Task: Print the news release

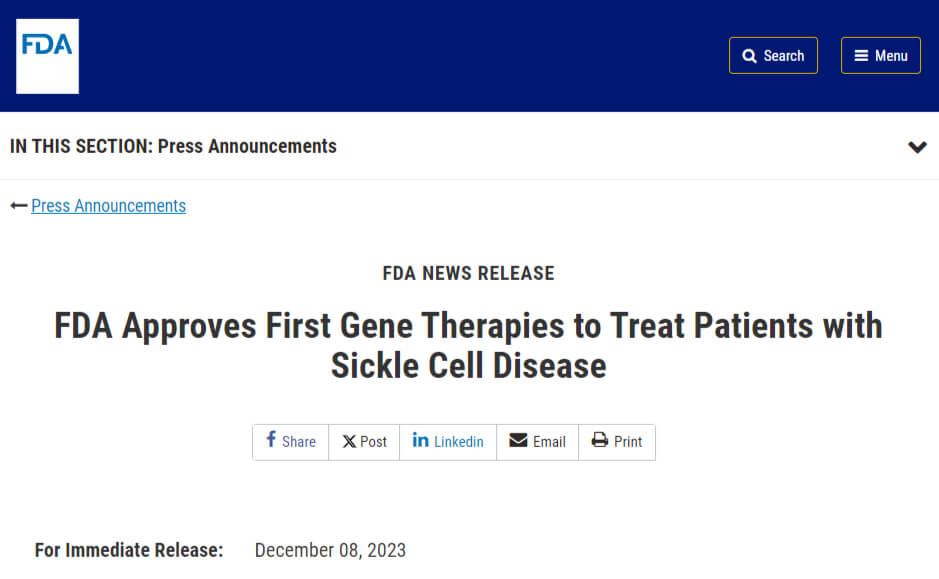Action: tap(617, 440)
